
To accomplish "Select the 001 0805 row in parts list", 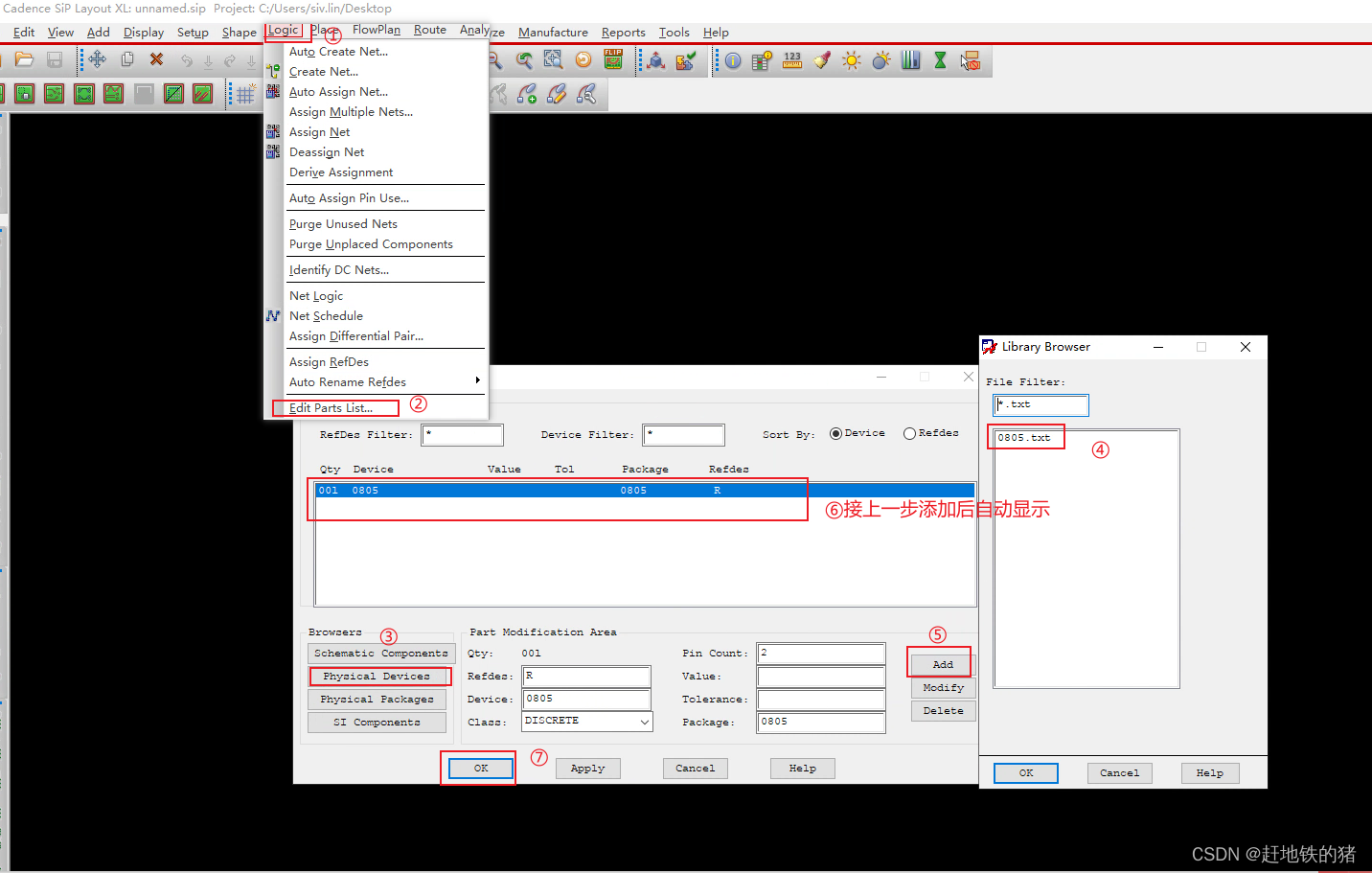I will pos(644,491).
